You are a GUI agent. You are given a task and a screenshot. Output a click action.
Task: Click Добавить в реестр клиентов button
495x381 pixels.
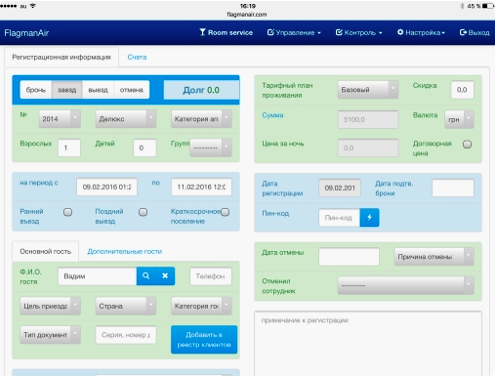coord(204,340)
